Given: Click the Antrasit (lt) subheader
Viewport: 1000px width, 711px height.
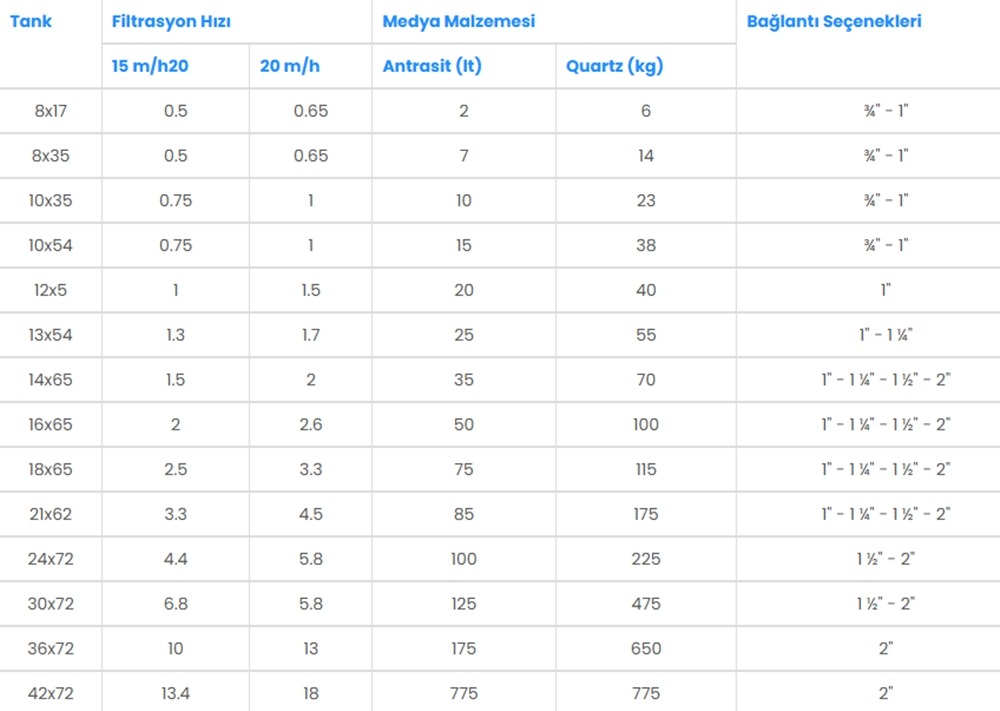Looking at the screenshot, I should (432, 67).
